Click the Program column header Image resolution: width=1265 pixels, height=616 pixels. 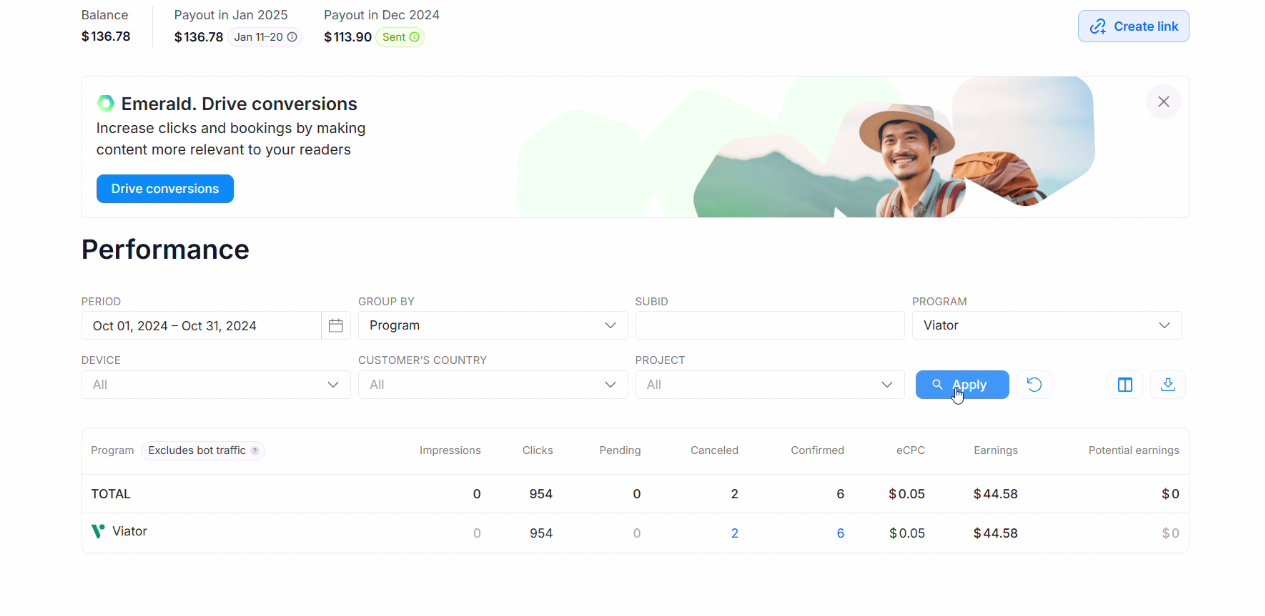(x=112, y=451)
